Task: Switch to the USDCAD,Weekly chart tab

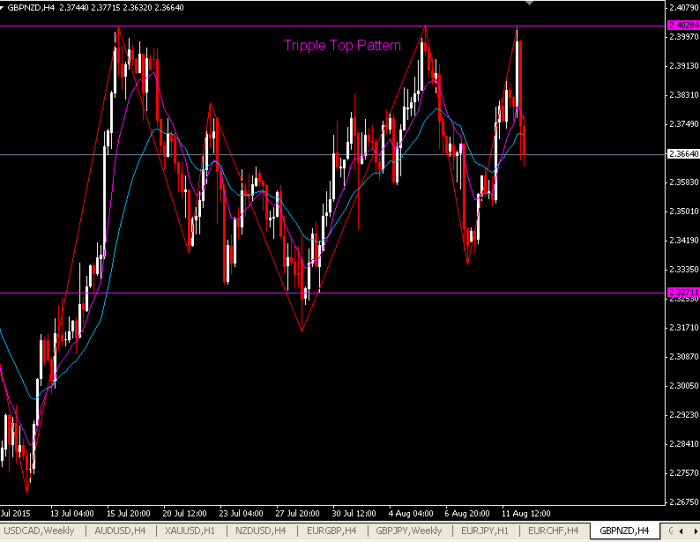Action: pyautogui.click(x=38, y=531)
